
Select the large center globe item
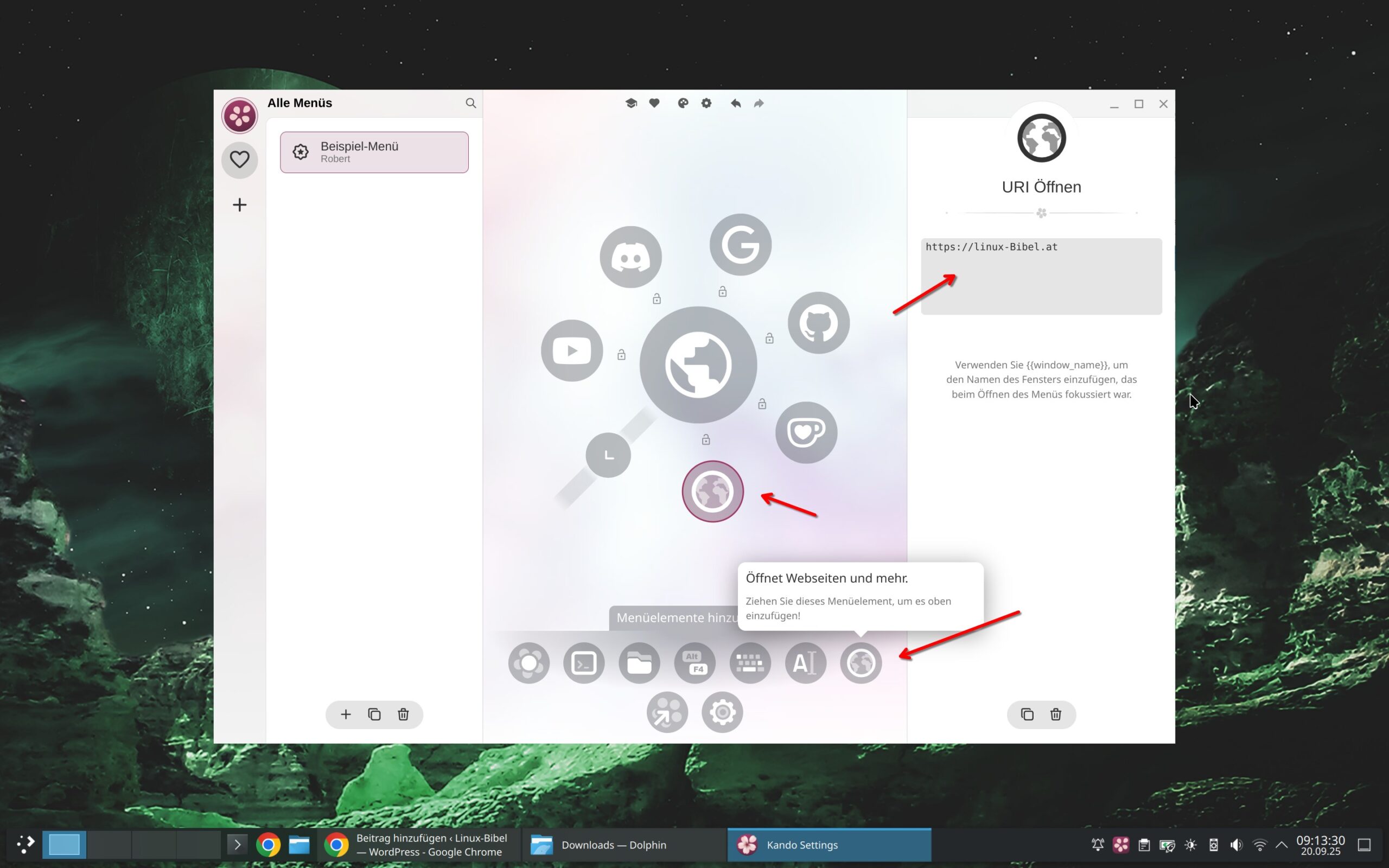[698, 365]
